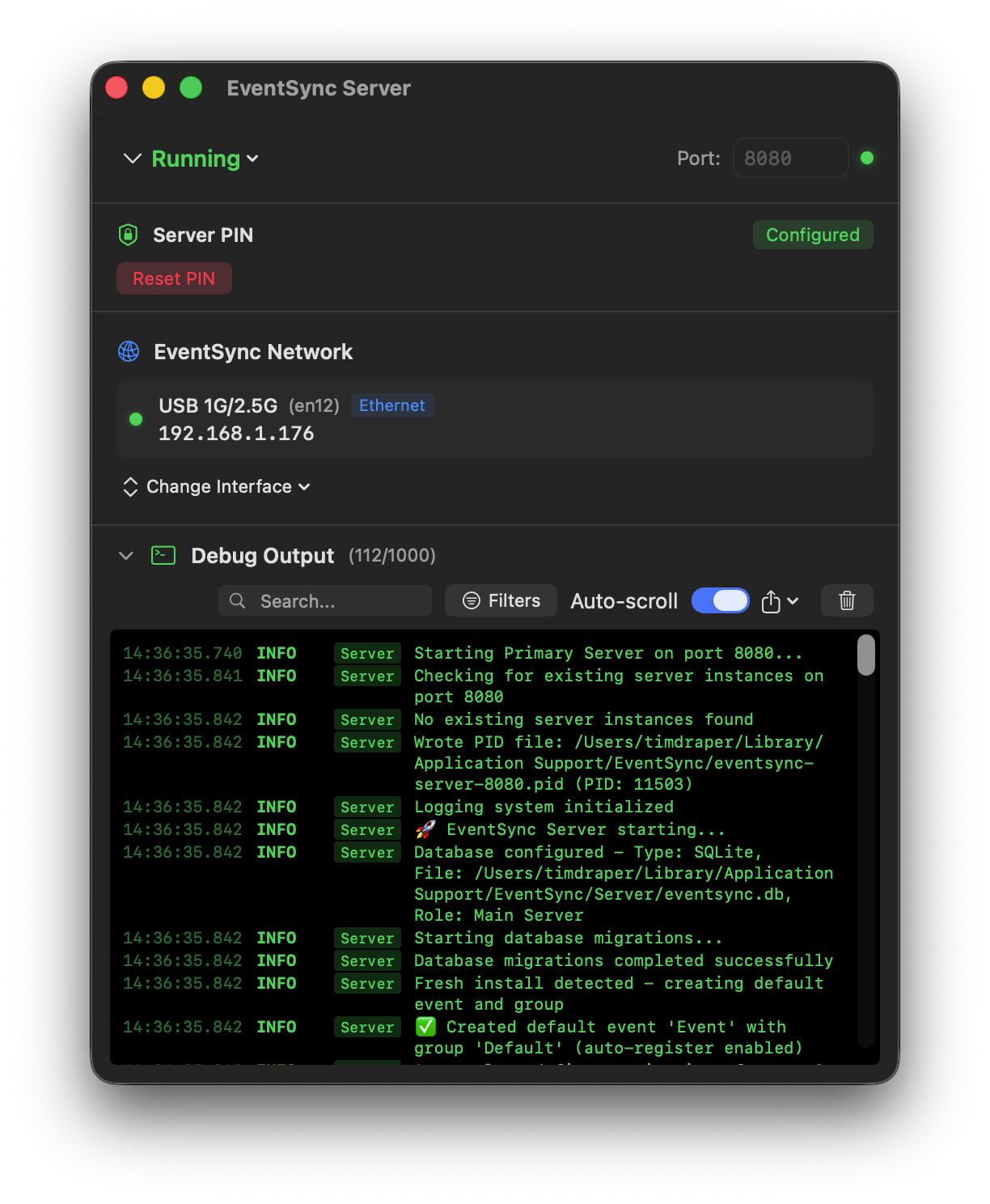Focus the debug Search field
The height and width of the screenshot is (1204, 990).
pos(325,600)
